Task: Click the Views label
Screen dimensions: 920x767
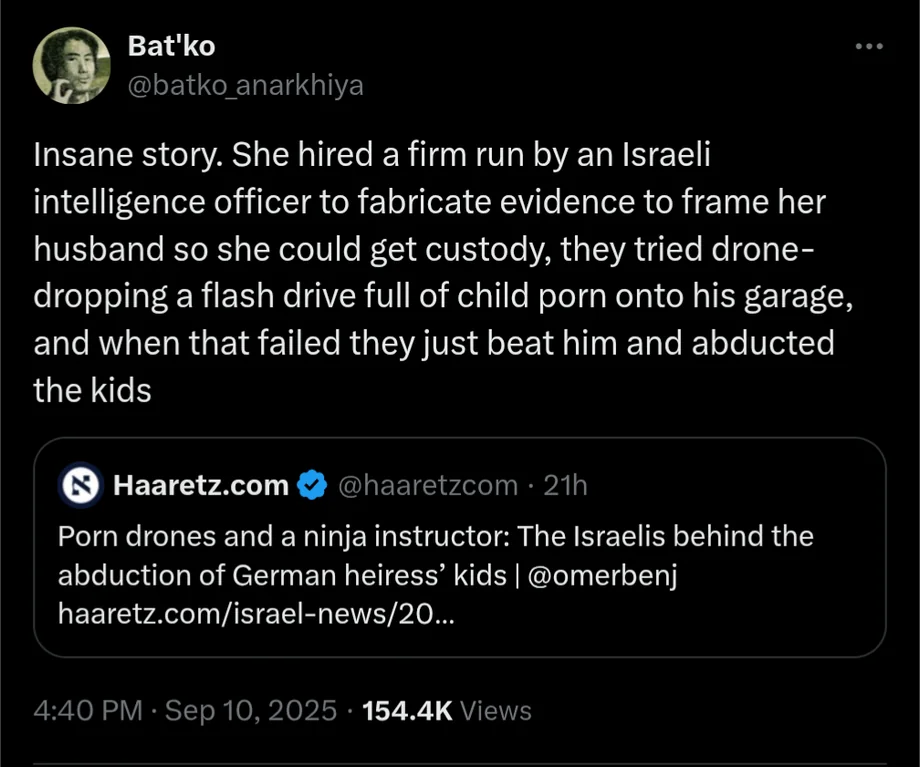Action: click(x=497, y=711)
